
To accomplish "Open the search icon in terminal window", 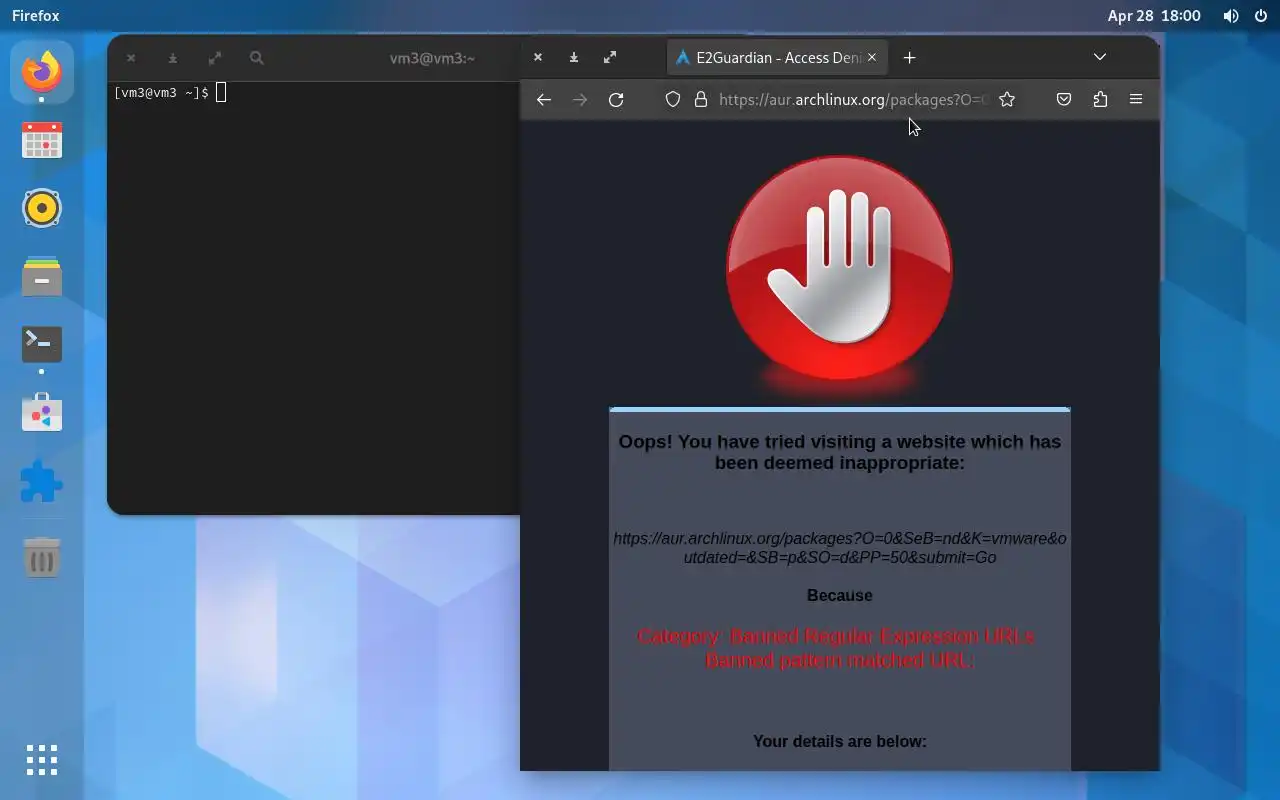I will click(x=257, y=58).
